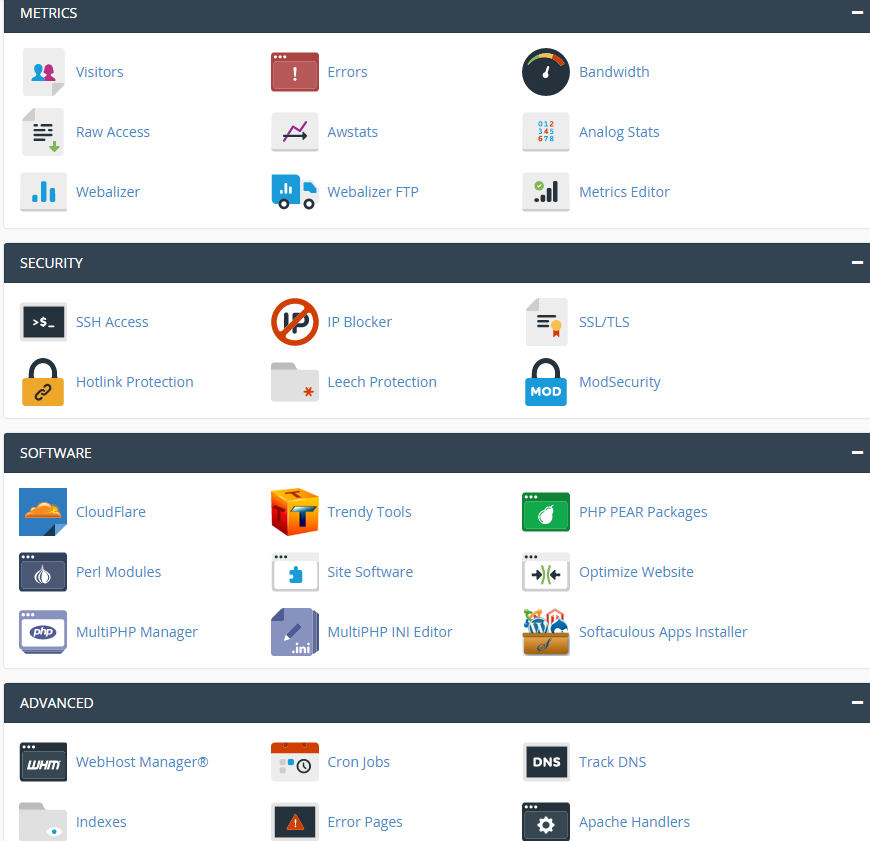Select the IP Blocker icon

[294, 321]
